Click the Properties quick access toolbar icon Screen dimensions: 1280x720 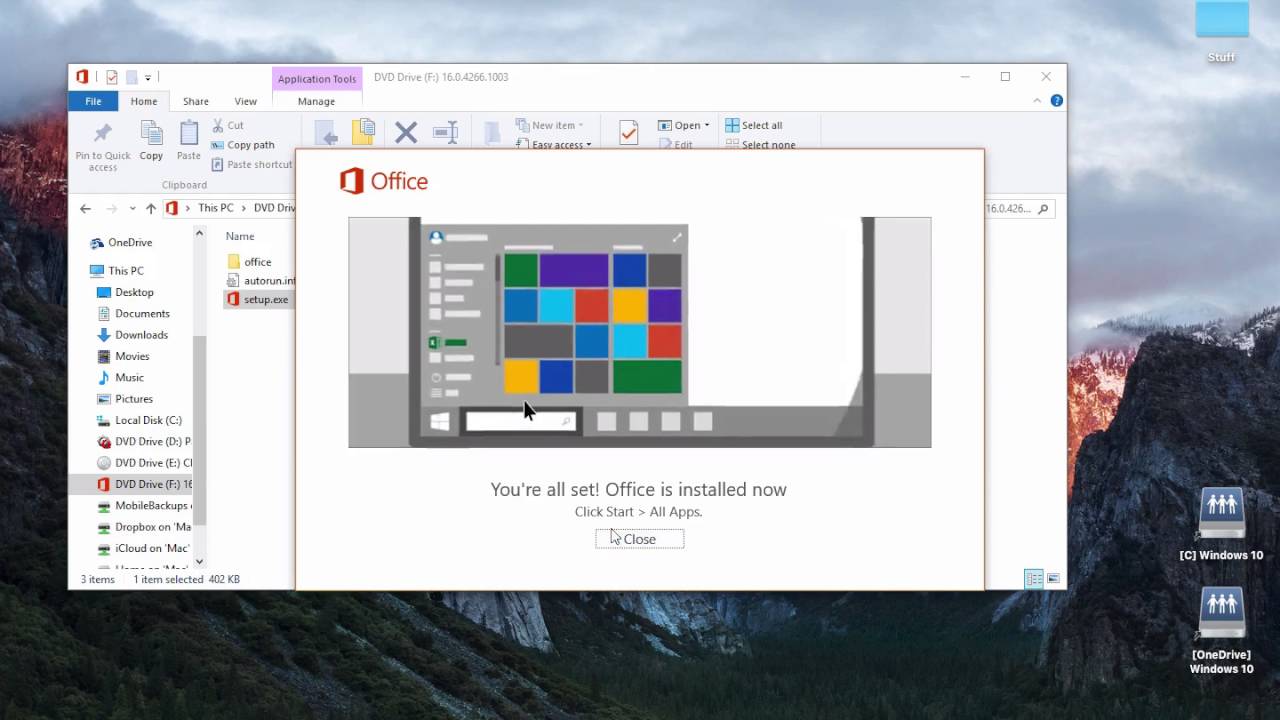click(x=112, y=77)
